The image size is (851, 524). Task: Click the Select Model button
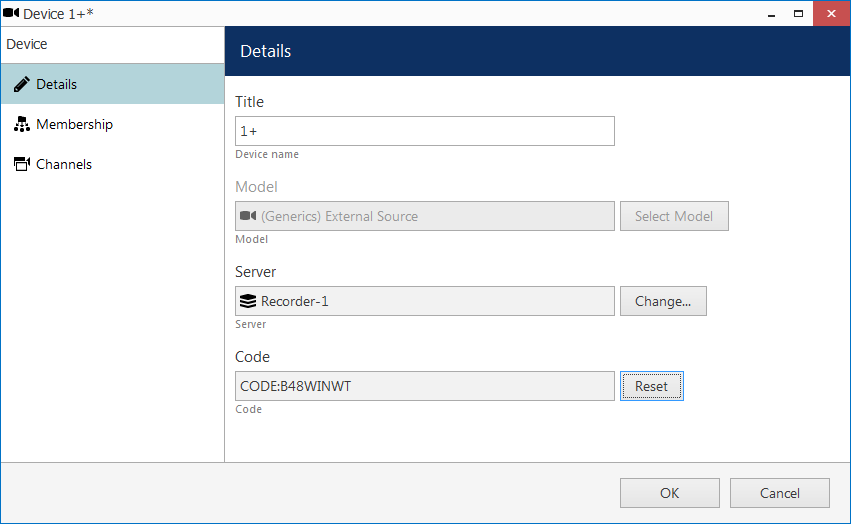tap(674, 216)
